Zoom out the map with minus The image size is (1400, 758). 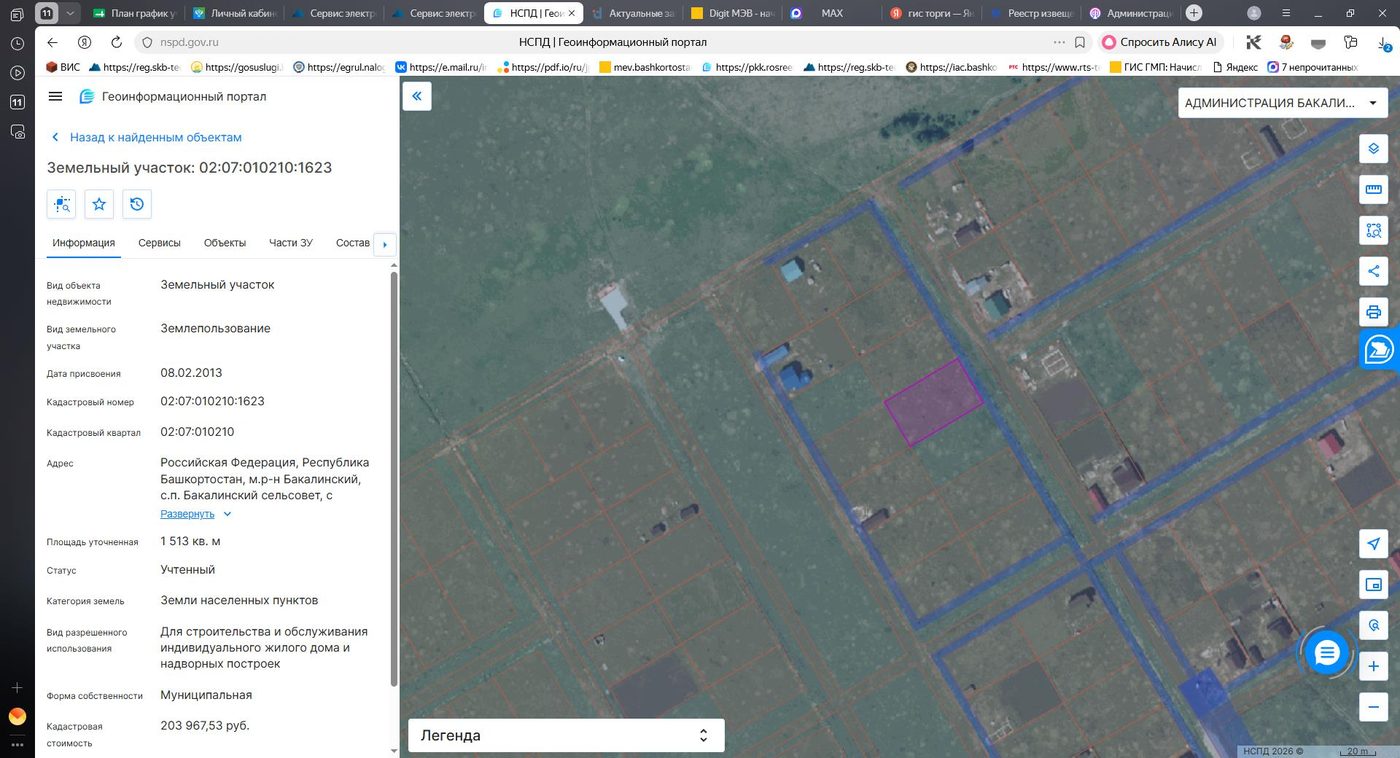[x=1373, y=707]
